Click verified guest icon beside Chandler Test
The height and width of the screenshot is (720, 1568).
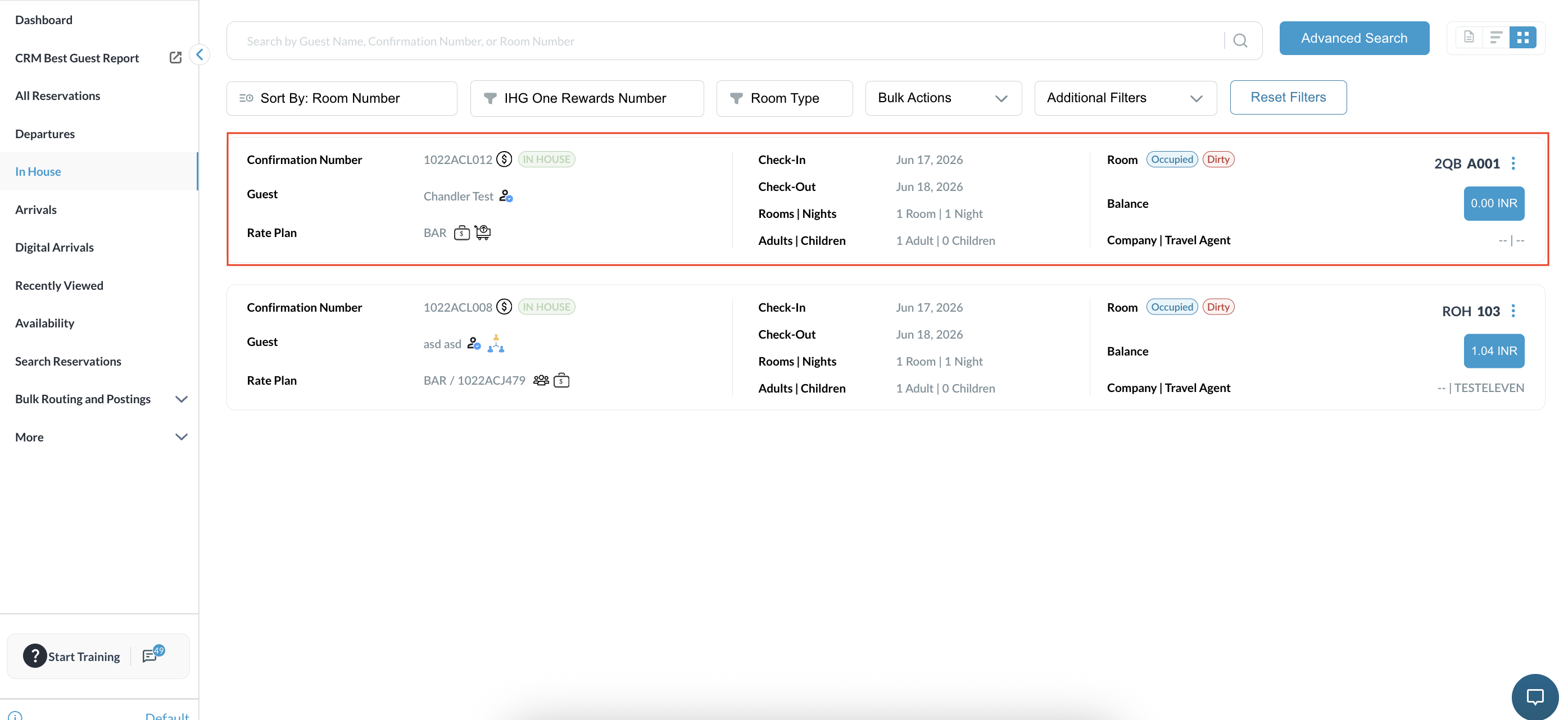[x=506, y=197]
